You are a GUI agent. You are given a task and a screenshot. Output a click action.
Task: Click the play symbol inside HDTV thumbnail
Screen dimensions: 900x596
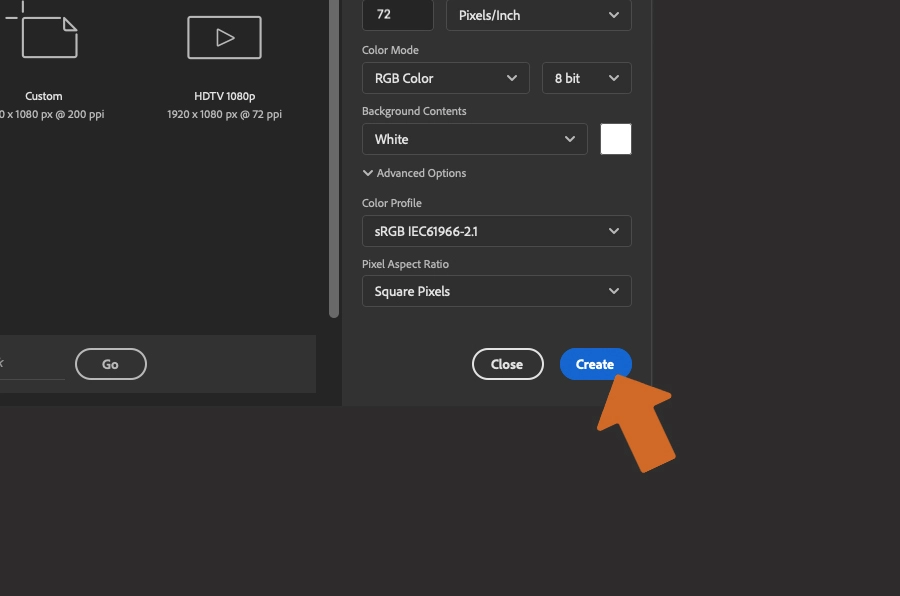coord(223,37)
